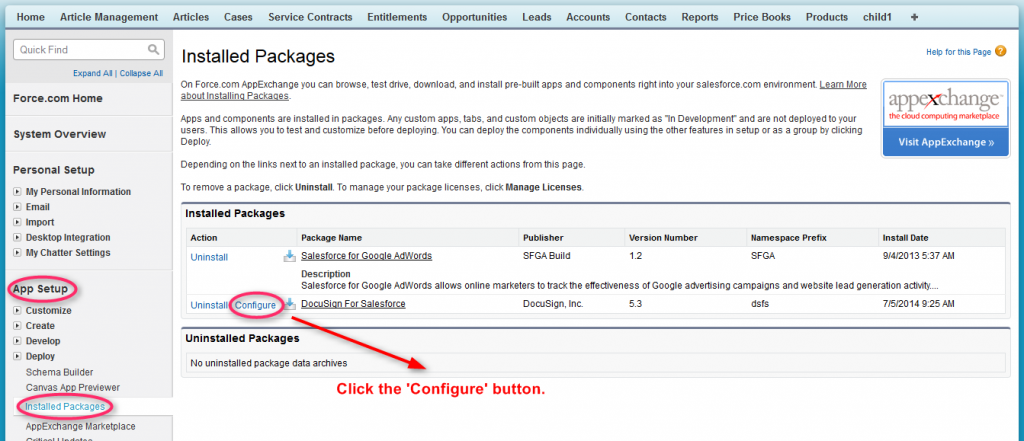Open AppExchange Marketplace in the sidebar
Viewport: 1024px width, 441px height.
point(81,427)
